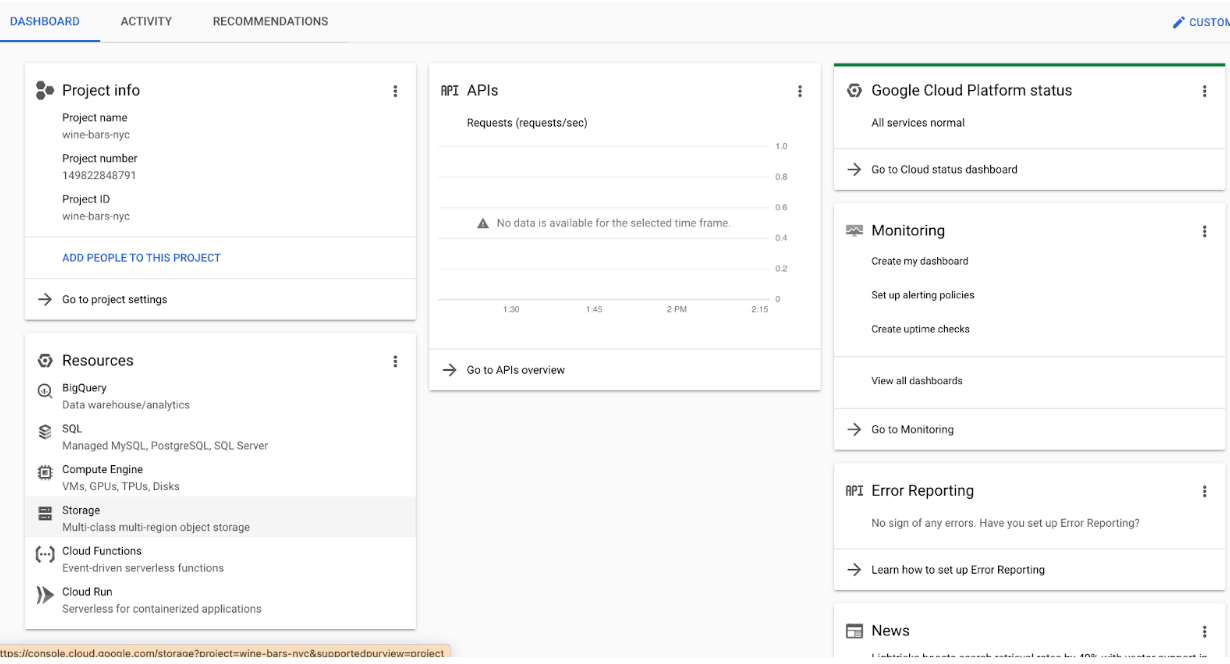Switch to the Recommendations tab

tap(270, 21)
